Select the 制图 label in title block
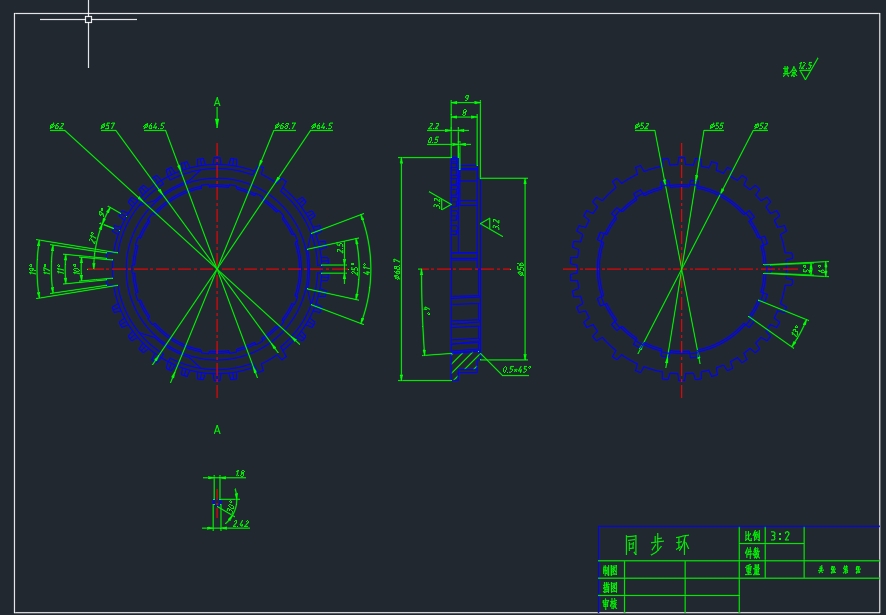 610,570
